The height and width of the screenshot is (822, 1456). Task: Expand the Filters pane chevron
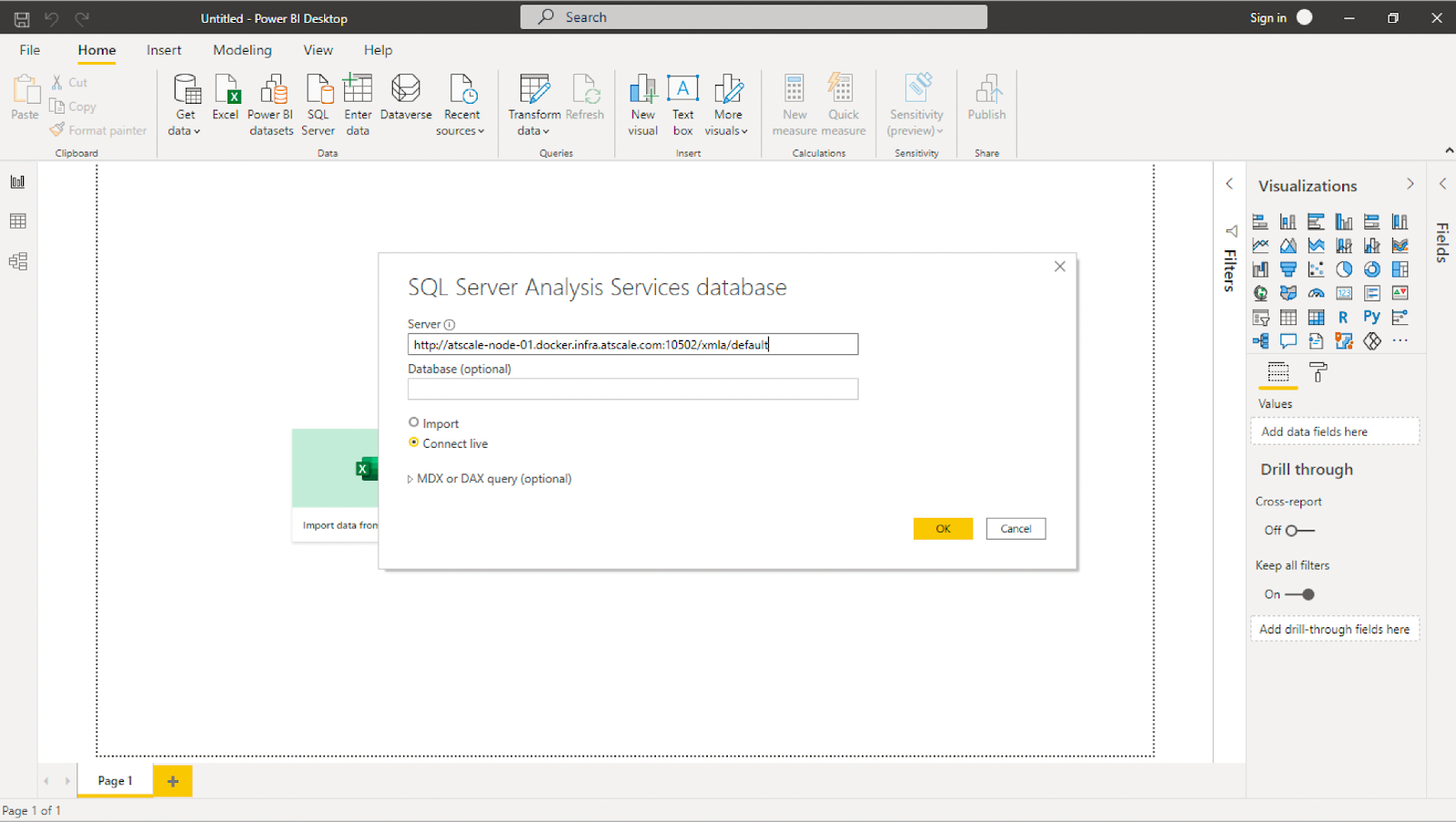(x=1229, y=184)
